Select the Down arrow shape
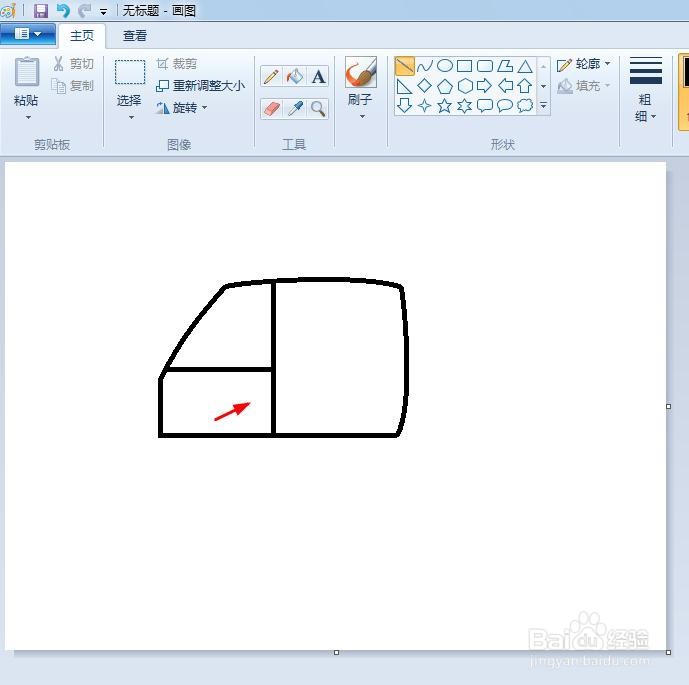The height and width of the screenshot is (685, 689). click(404, 105)
